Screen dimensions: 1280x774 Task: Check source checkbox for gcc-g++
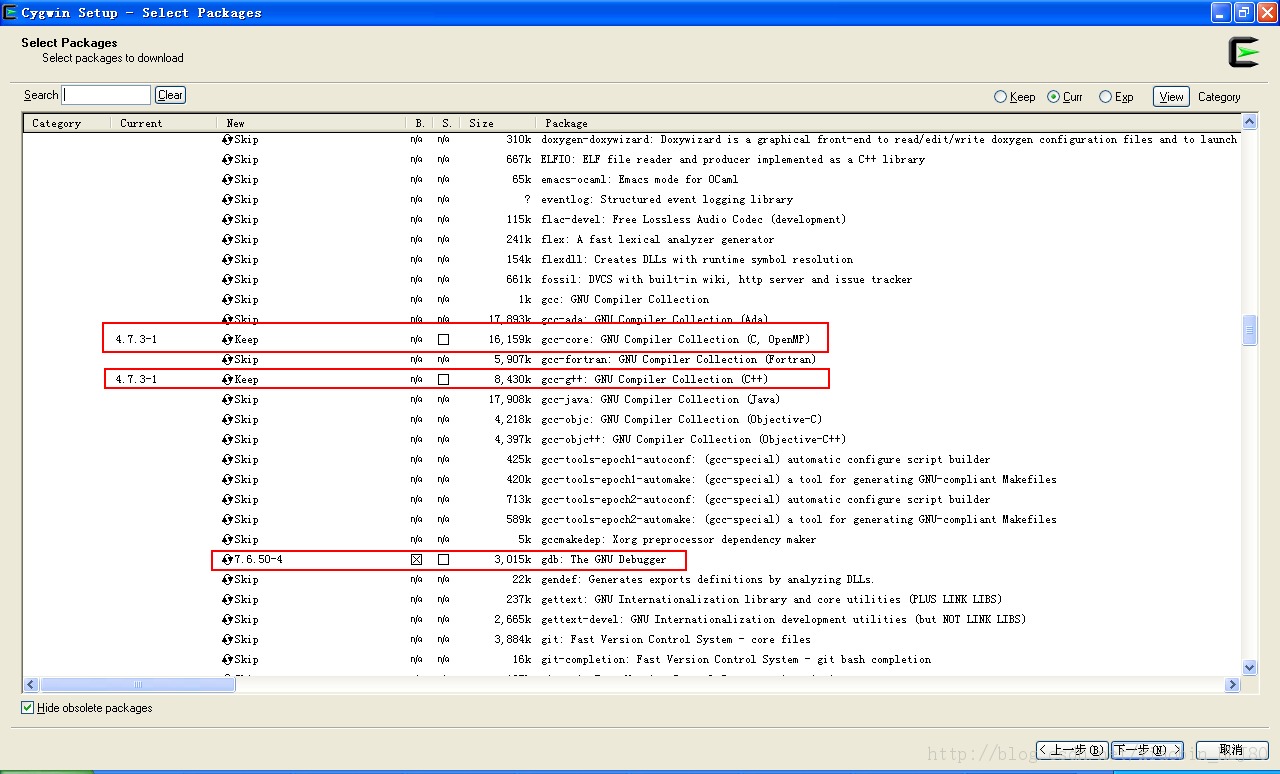point(443,379)
